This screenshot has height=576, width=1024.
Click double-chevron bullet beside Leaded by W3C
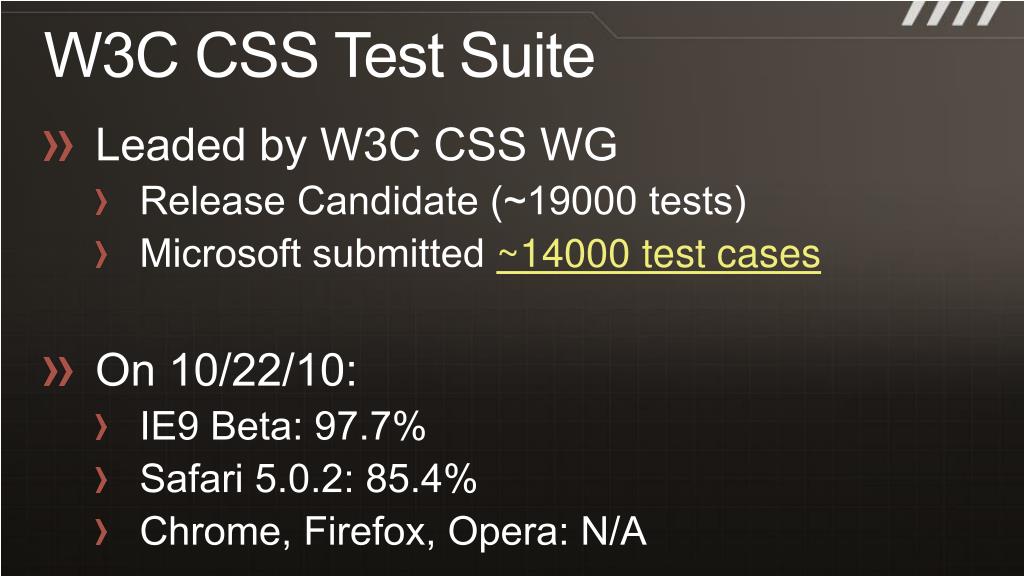point(58,146)
